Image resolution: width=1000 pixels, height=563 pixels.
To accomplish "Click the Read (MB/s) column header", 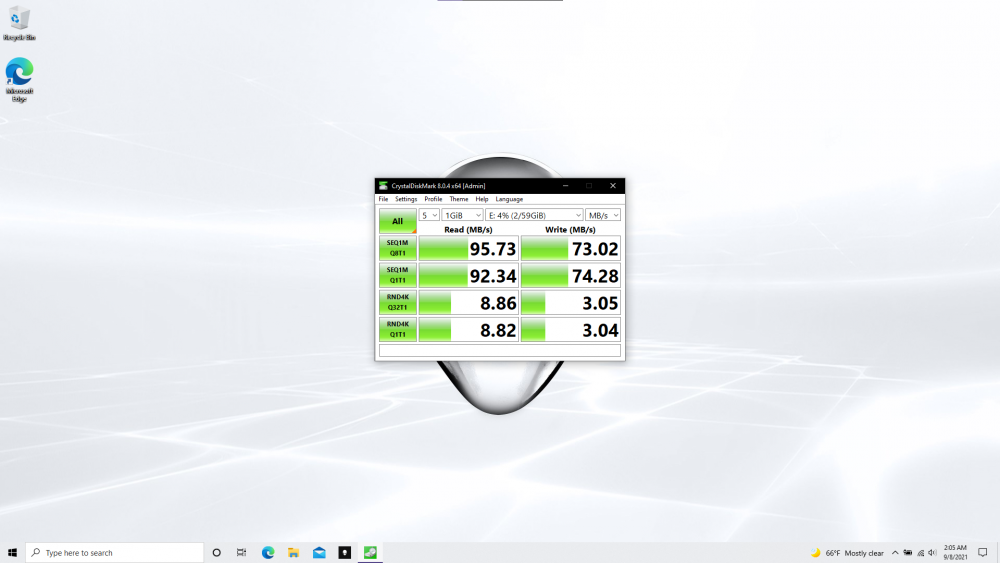I will coord(468,230).
